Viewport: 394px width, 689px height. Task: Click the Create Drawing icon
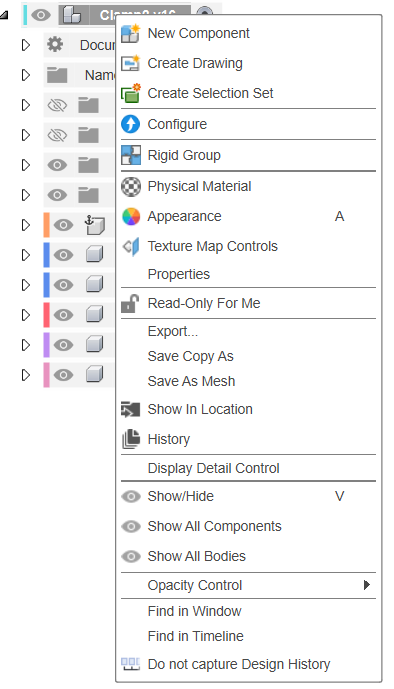pyautogui.click(x=130, y=63)
